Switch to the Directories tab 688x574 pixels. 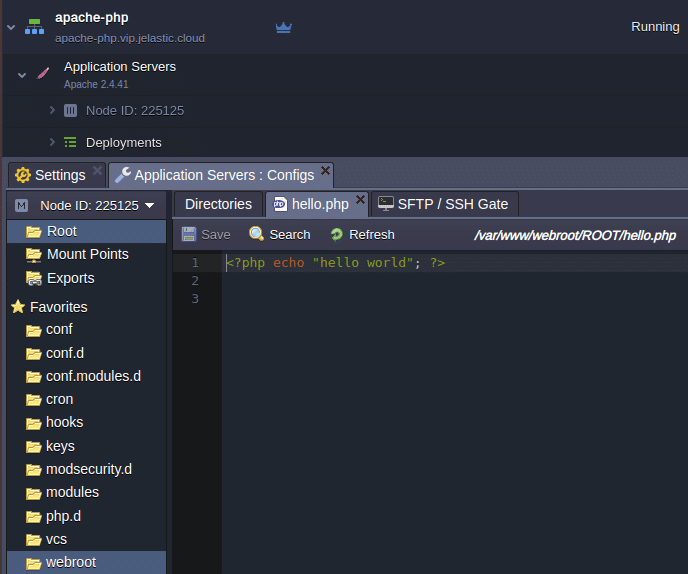[x=218, y=204]
